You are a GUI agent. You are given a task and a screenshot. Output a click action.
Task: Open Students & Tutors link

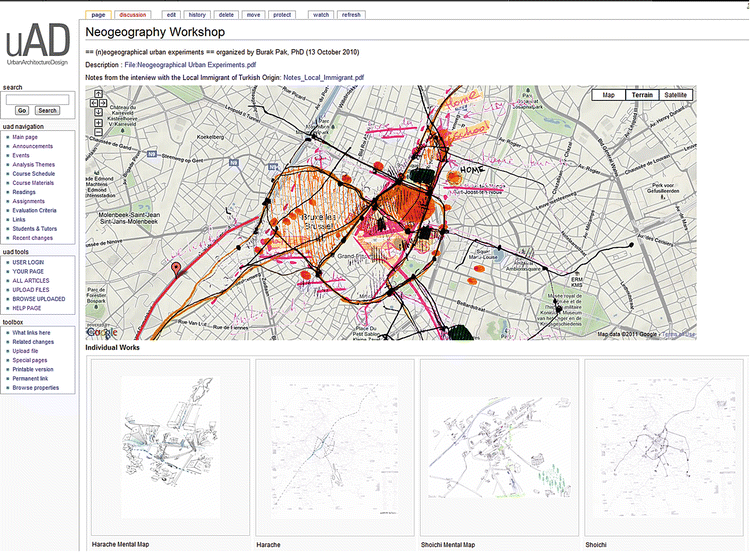coord(34,229)
